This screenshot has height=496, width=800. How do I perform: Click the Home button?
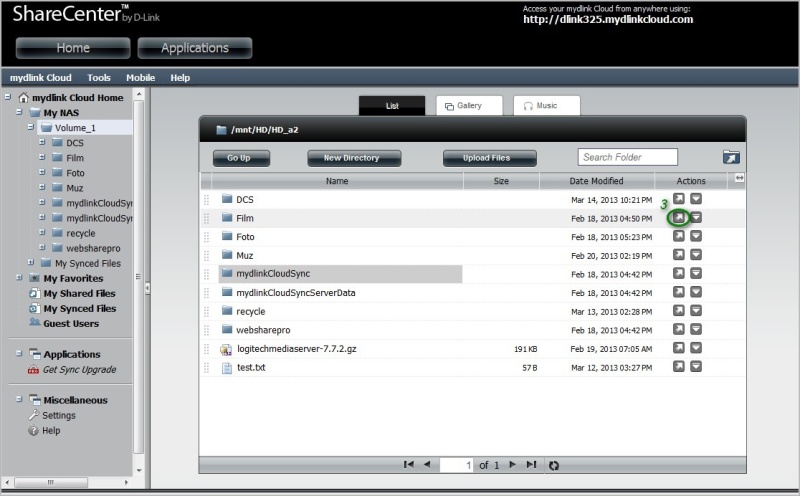73,48
